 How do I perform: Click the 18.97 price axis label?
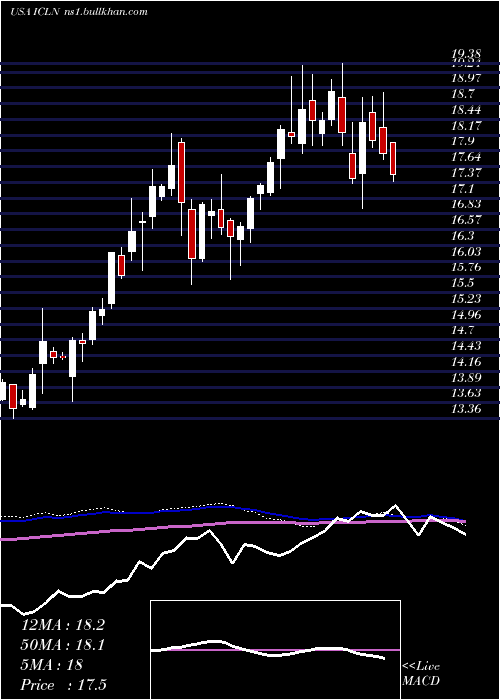point(467,78)
